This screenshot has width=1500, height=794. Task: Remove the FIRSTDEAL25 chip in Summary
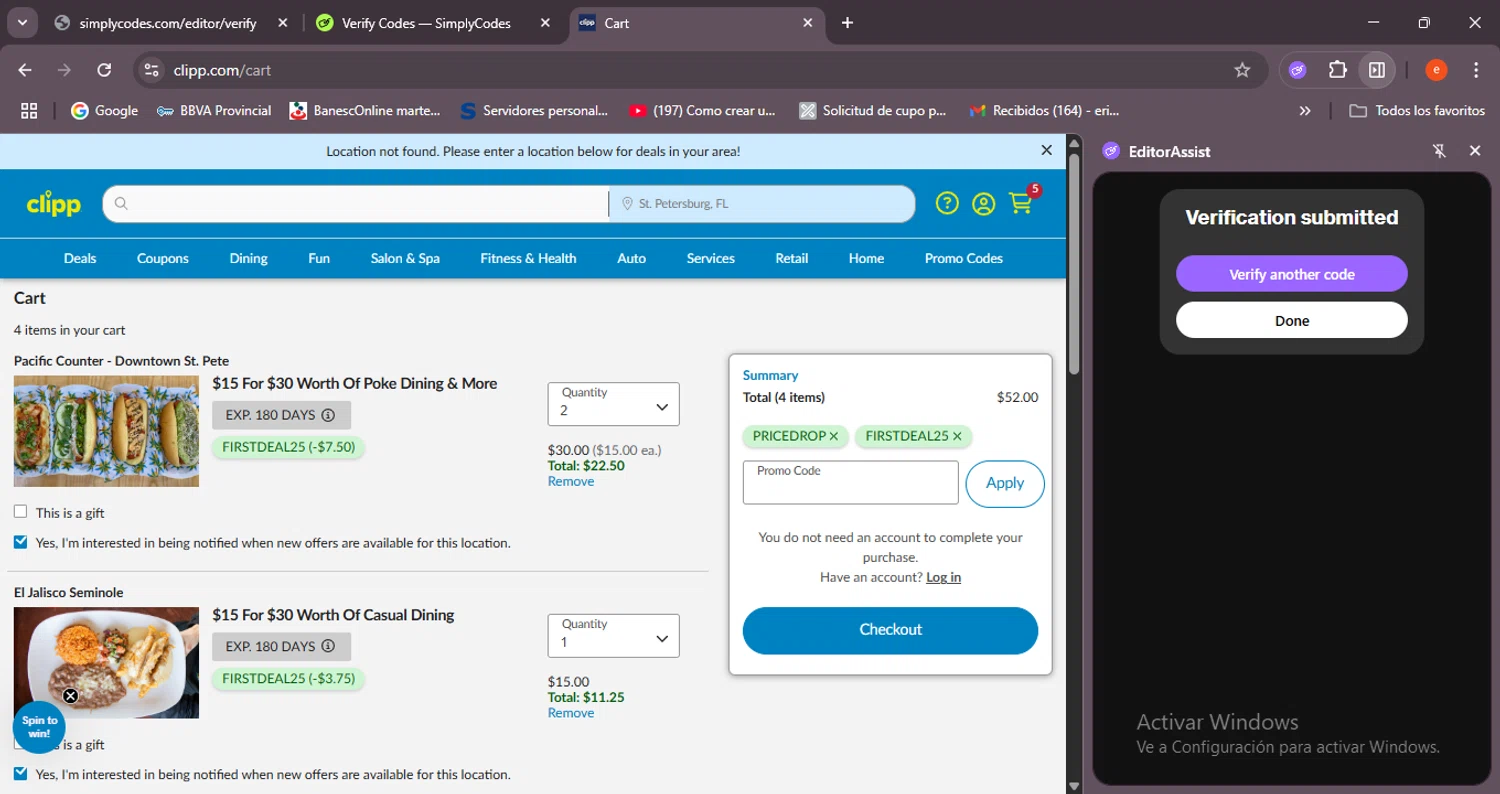(957, 436)
